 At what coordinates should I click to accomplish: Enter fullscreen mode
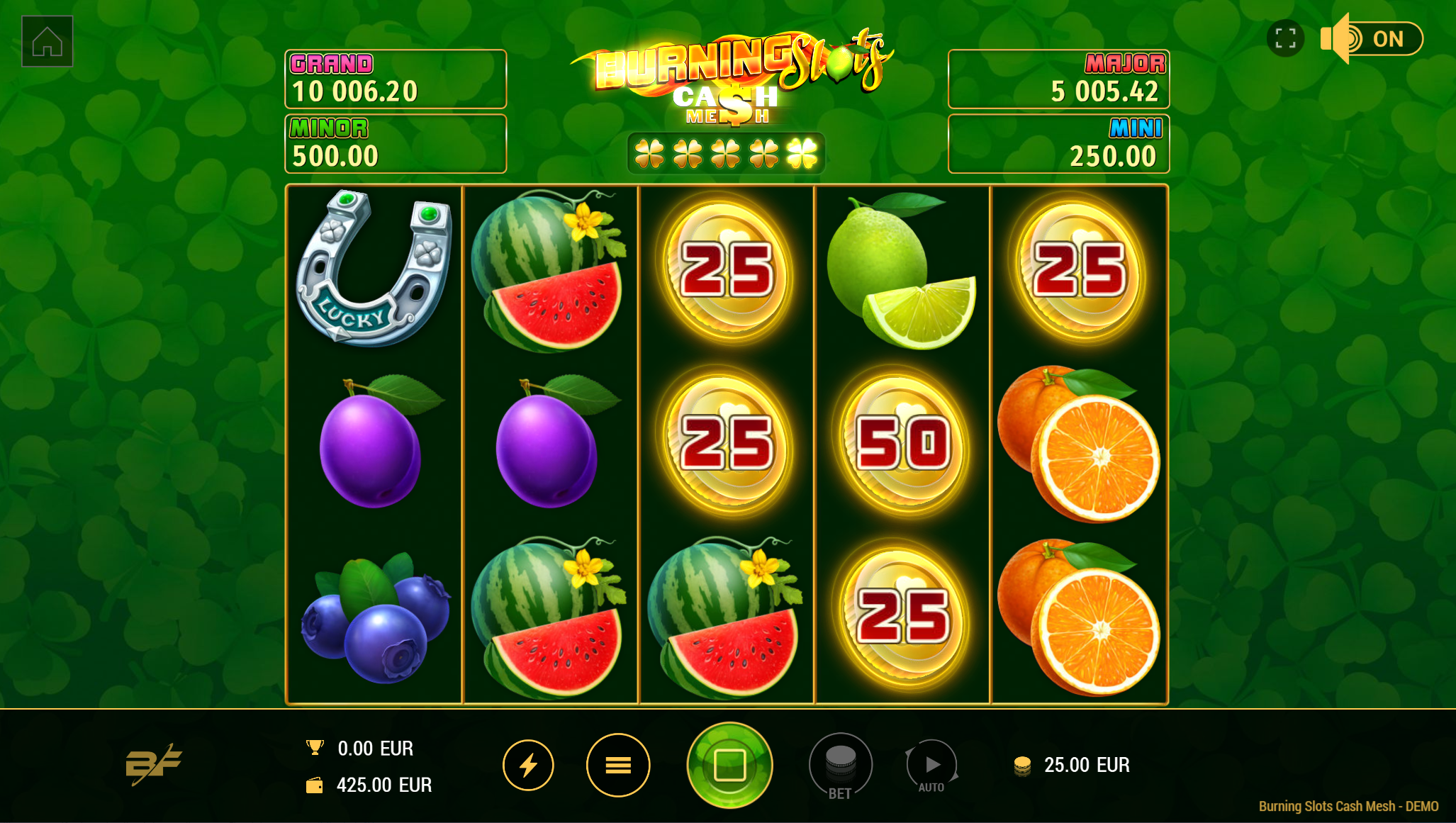[x=1285, y=38]
